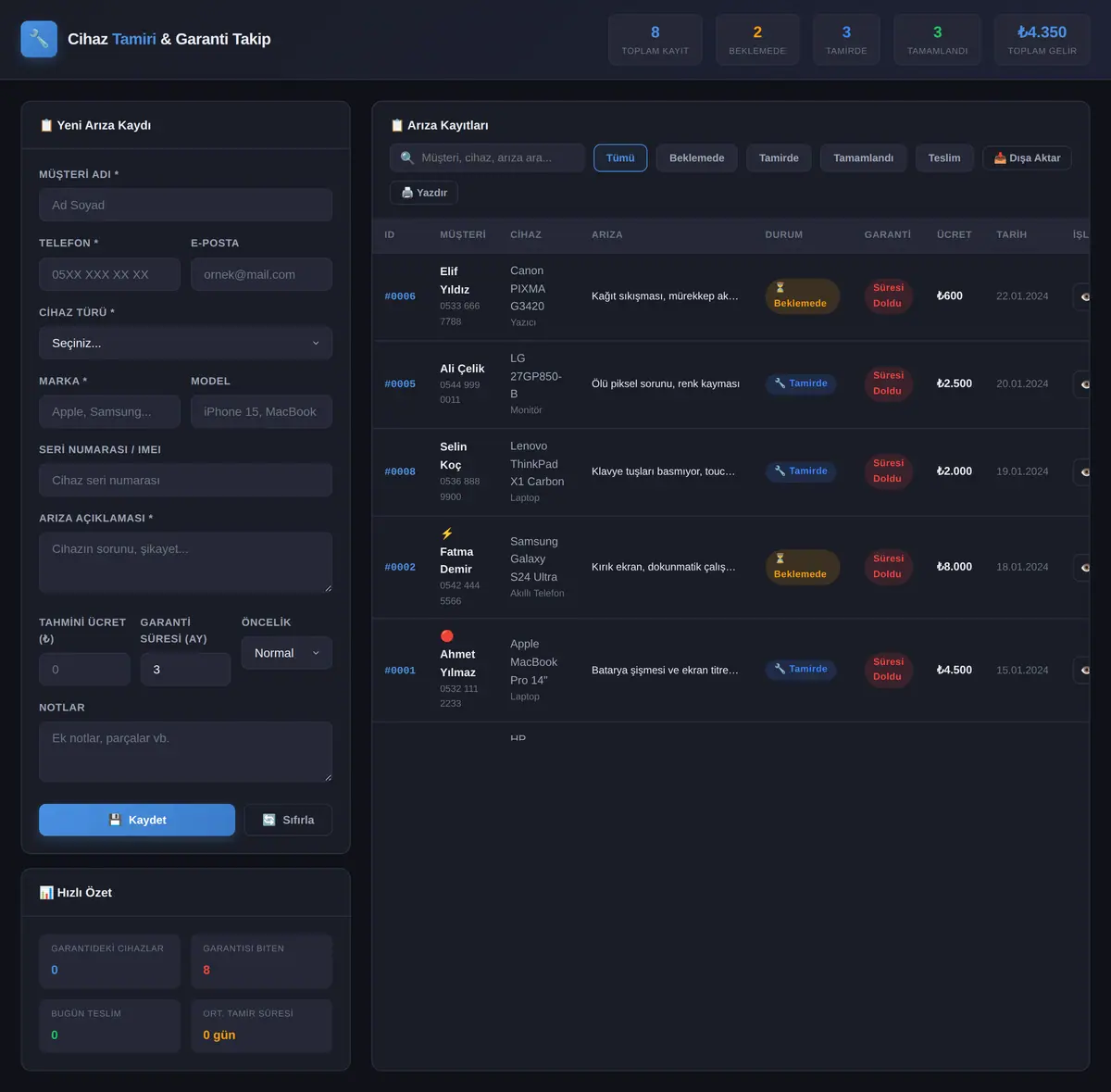Click the Model input field
The height and width of the screenshot is (1092, 1111).
261,411
